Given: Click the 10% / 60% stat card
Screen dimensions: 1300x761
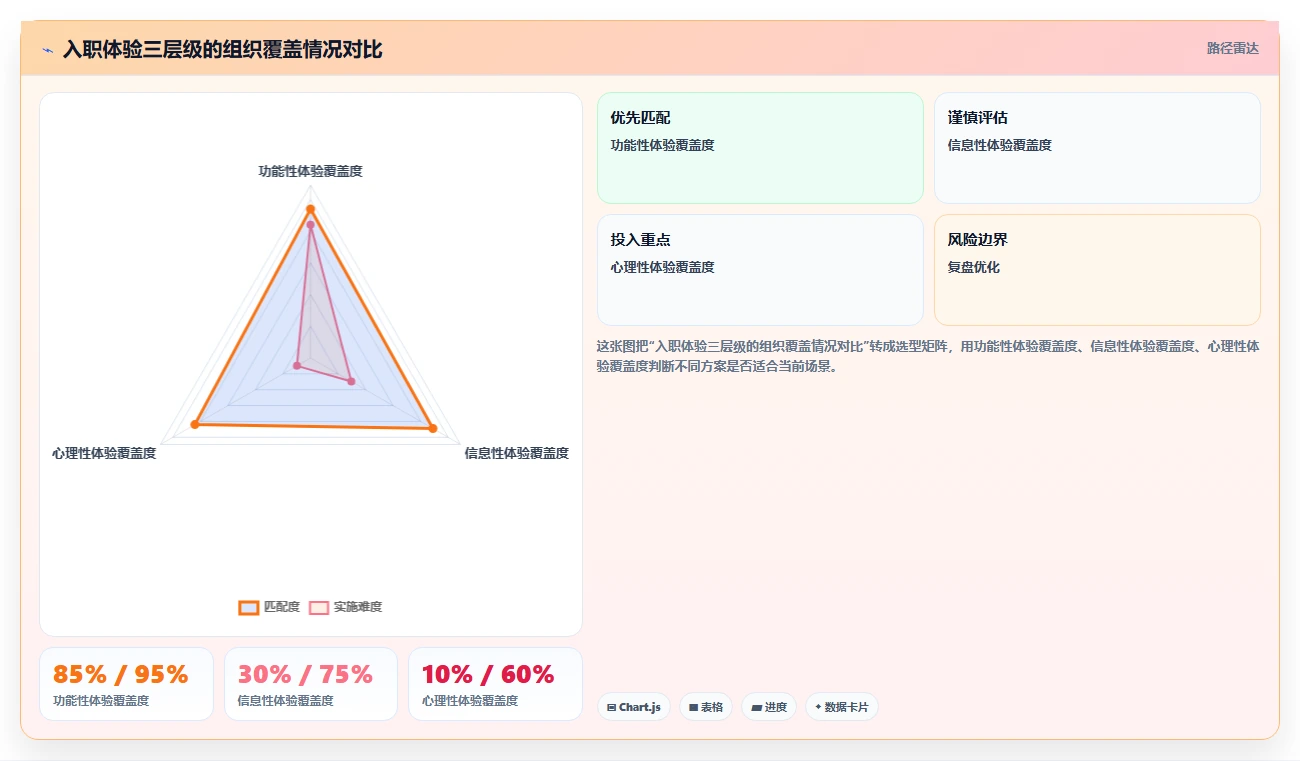Looking at the screenshot, I should [x=495, y=684].
